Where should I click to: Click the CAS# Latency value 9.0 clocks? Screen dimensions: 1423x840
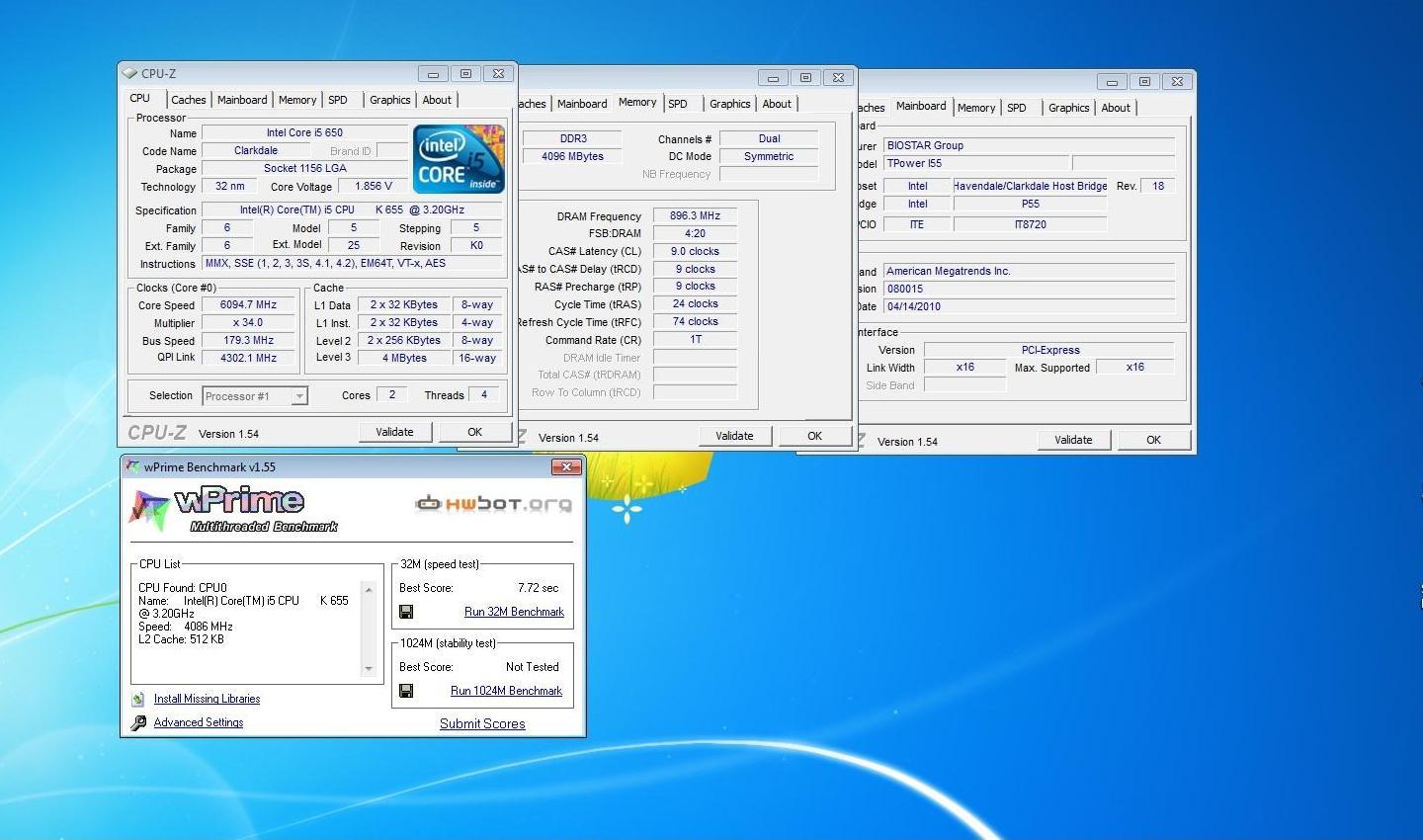695,251
